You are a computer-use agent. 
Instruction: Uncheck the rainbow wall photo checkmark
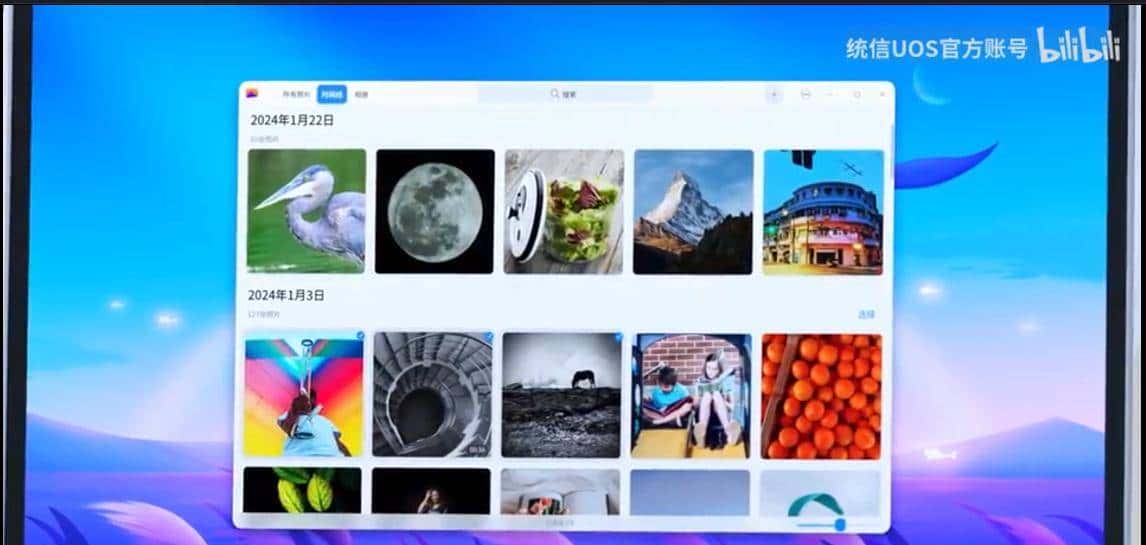360,335
